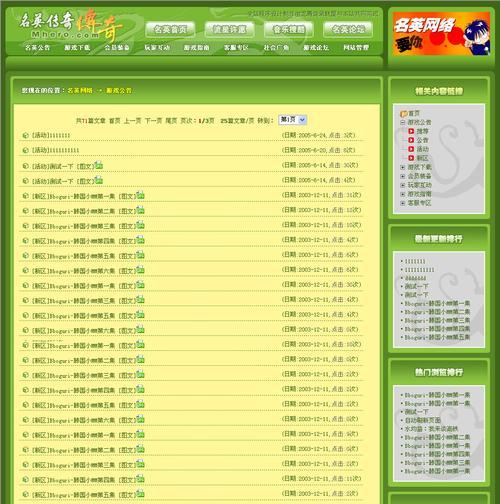Click the 游戏公告 breadcrumb link
The image size is (500, 504).
119,90
